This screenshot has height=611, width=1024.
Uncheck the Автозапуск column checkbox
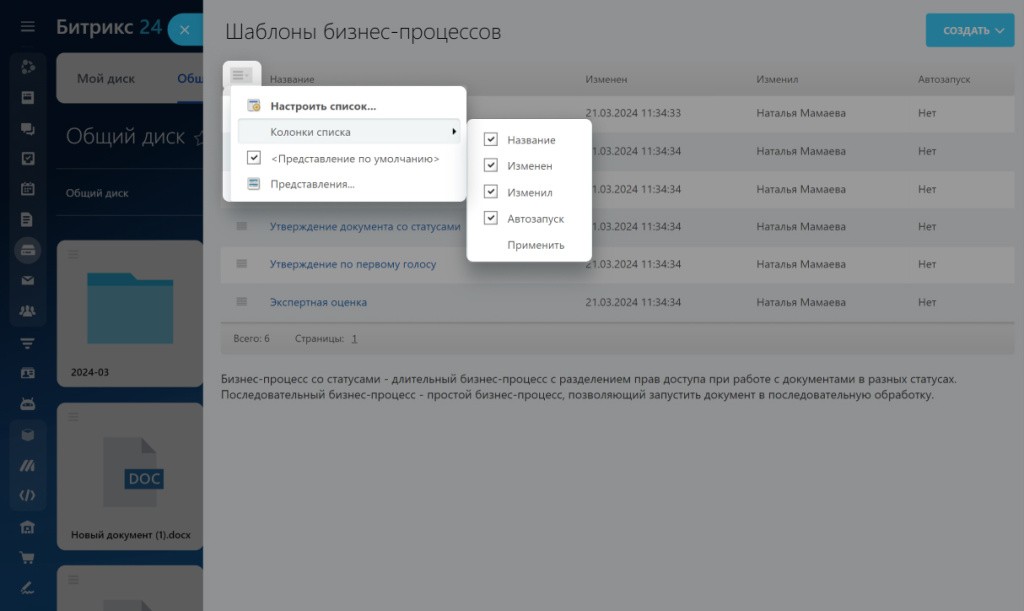490,218
